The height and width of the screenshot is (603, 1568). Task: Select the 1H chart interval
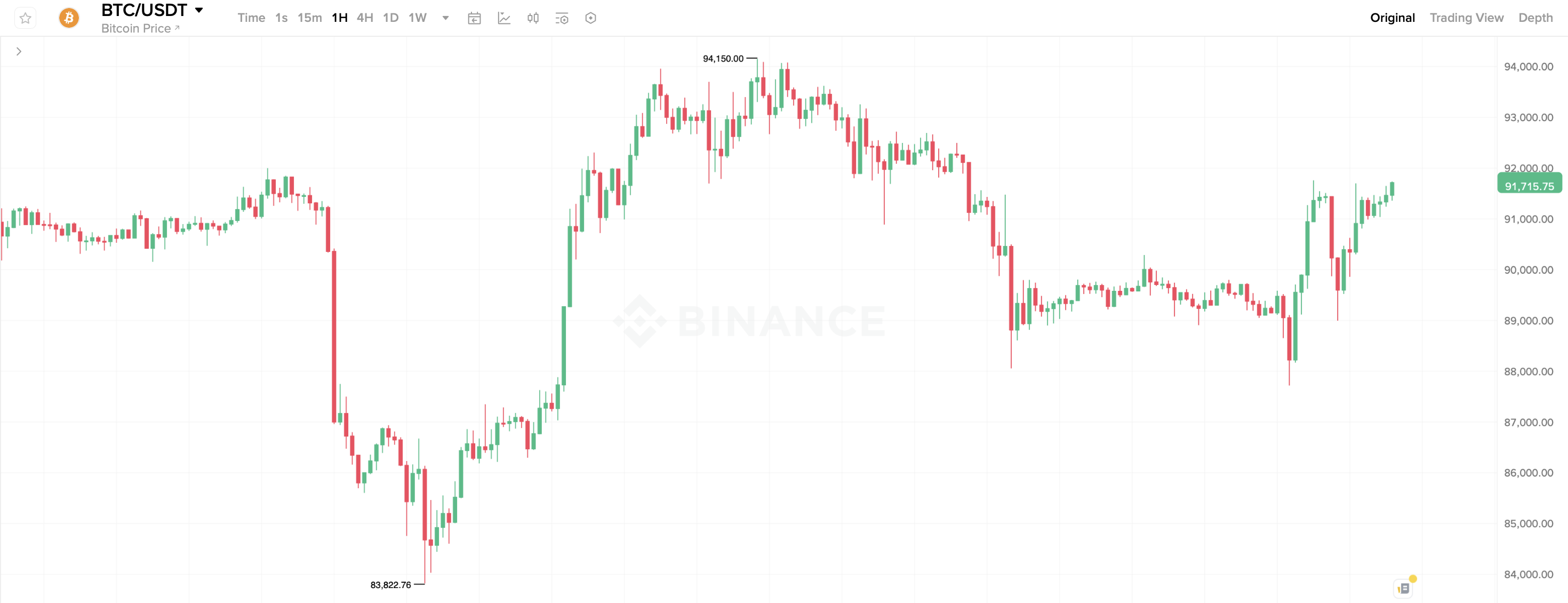pyautogui.click(x=339, y=18)
